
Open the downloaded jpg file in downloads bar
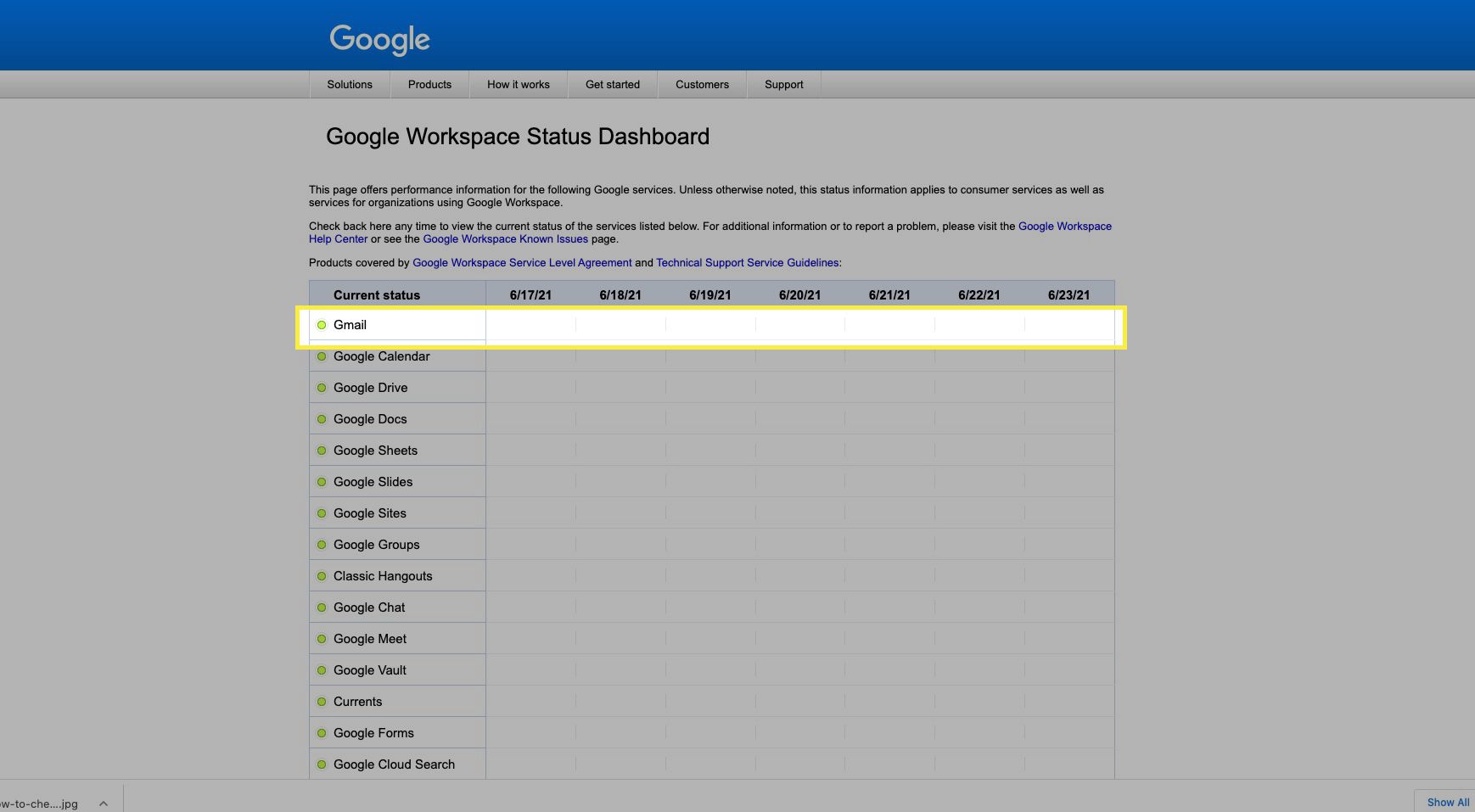click(x=39, y=804)
